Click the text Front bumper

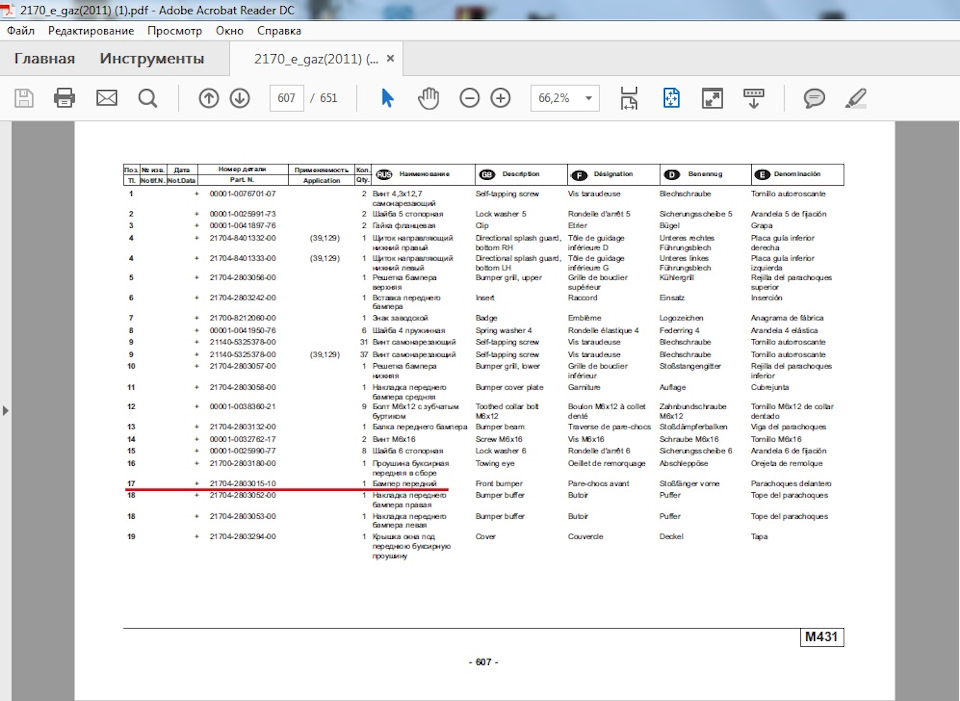499,484
